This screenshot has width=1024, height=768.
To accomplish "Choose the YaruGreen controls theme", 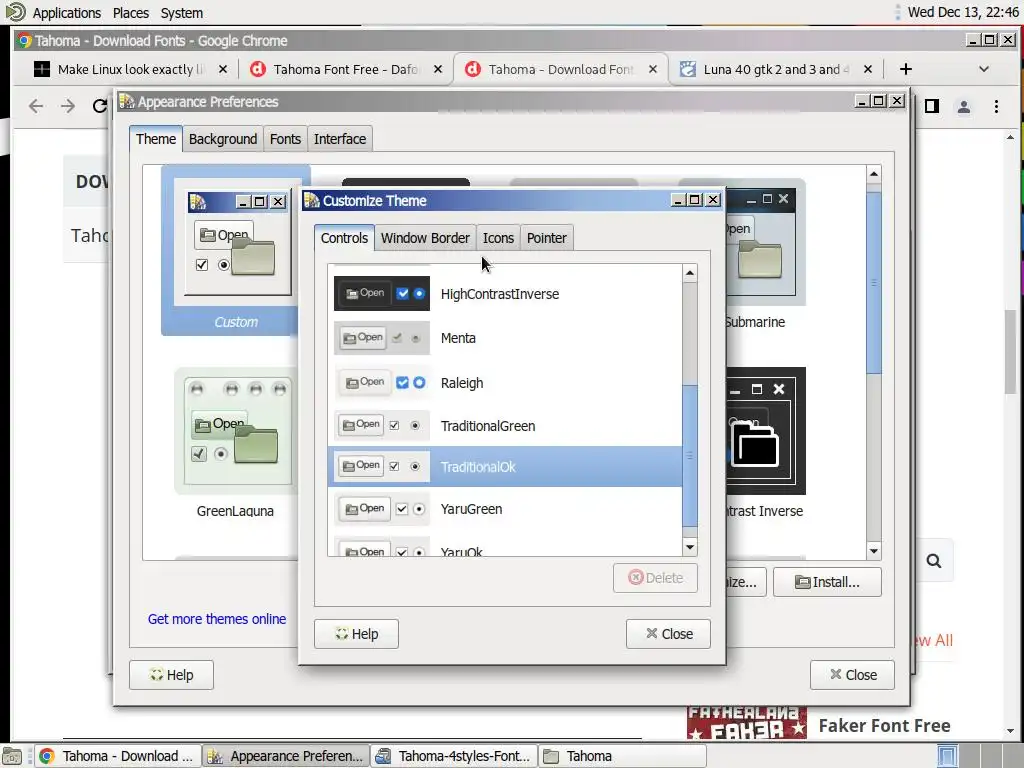I will (x=504, y=509).
